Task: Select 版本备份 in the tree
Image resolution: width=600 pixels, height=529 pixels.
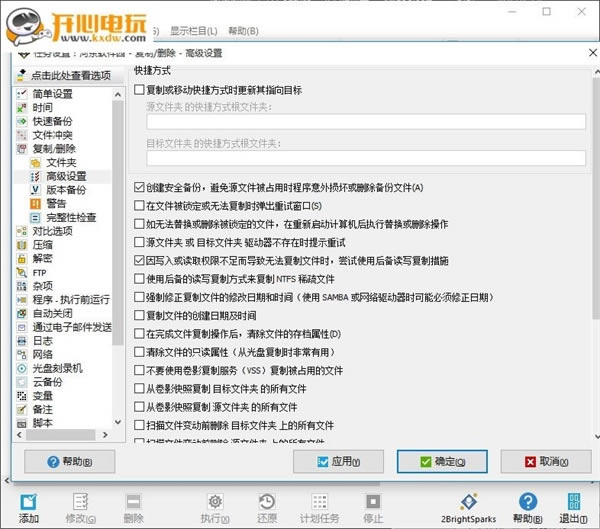Action: [65, 189]
